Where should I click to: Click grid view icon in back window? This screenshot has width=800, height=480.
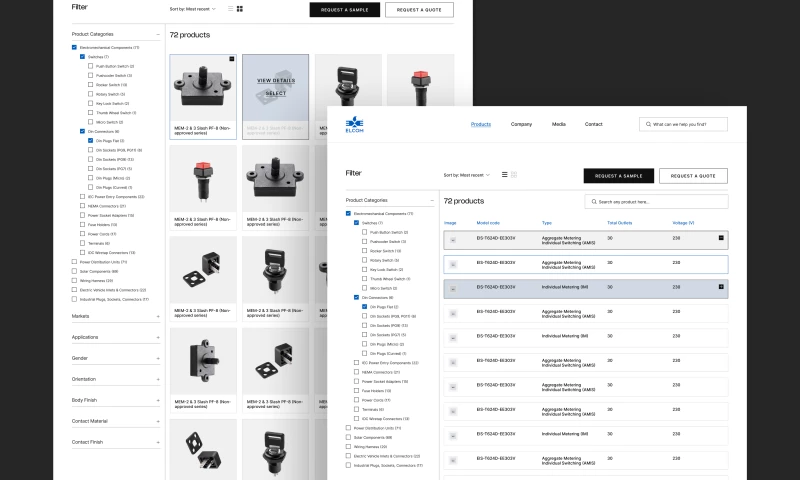click(240, 9)
